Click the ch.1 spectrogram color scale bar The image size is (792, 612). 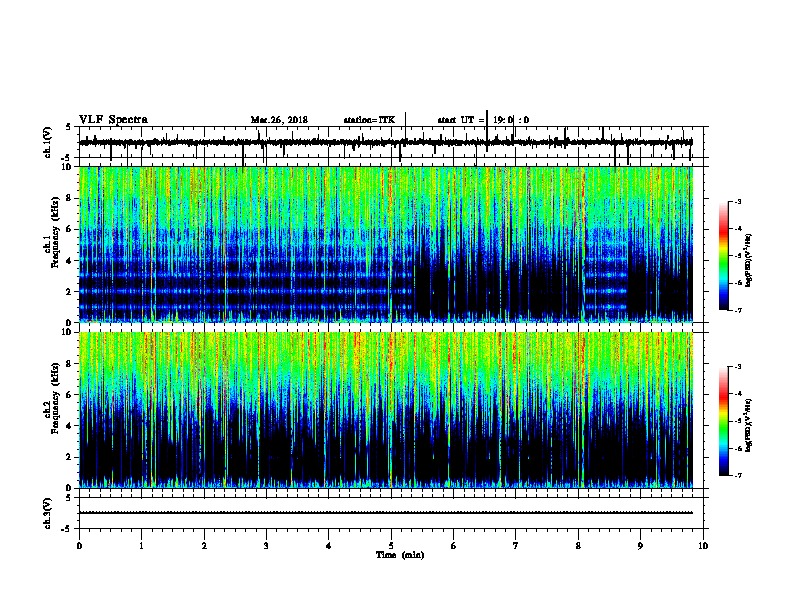point(723,256)
